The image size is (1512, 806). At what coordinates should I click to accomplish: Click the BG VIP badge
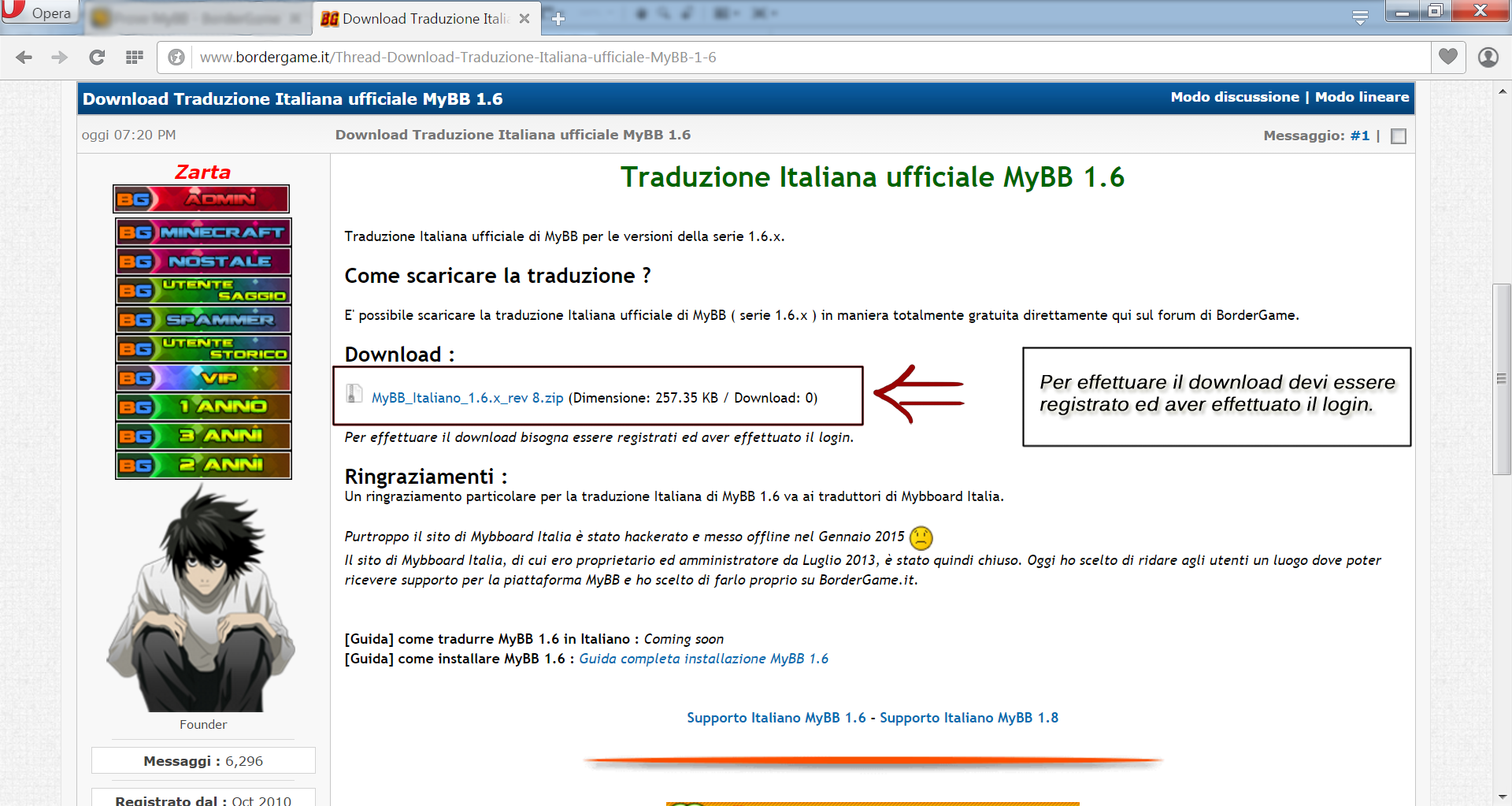[x=203, y=378]
